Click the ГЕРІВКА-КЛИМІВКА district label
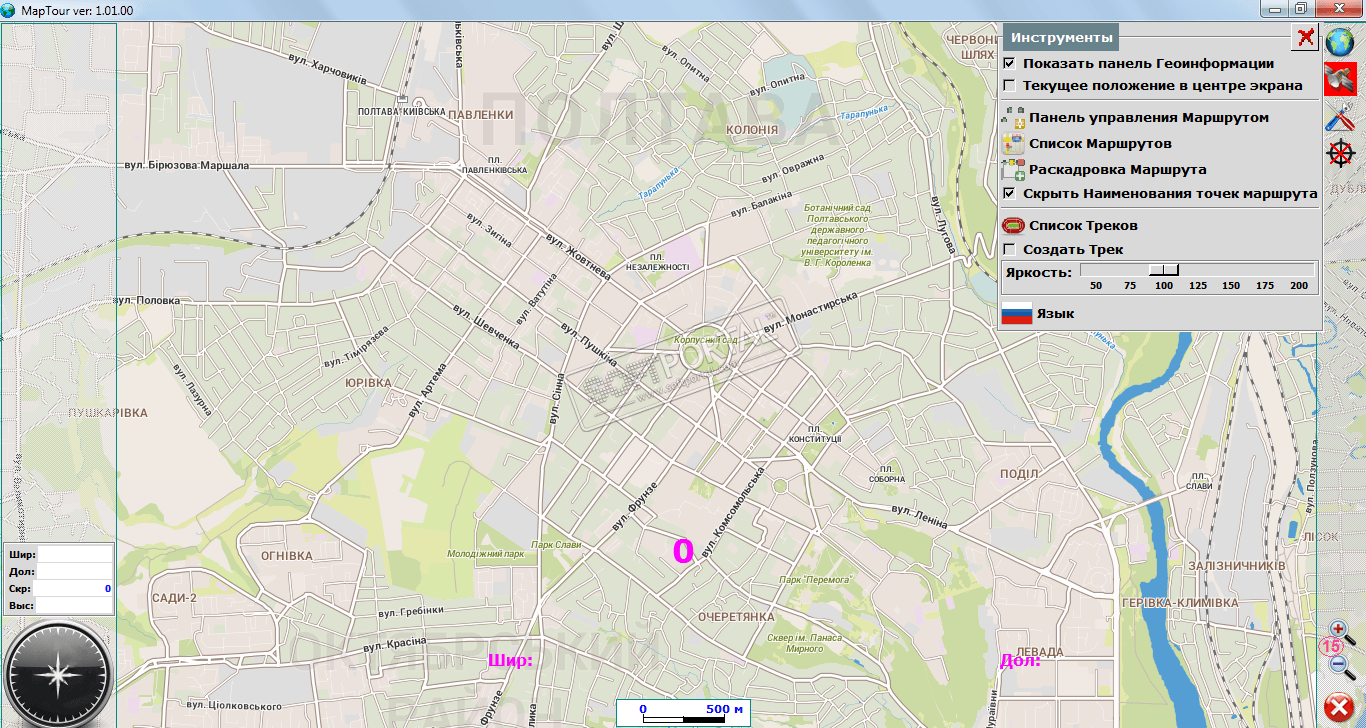Image resolution: width=1366 pixels, height=728 pixels. [x=1180, y=603]
